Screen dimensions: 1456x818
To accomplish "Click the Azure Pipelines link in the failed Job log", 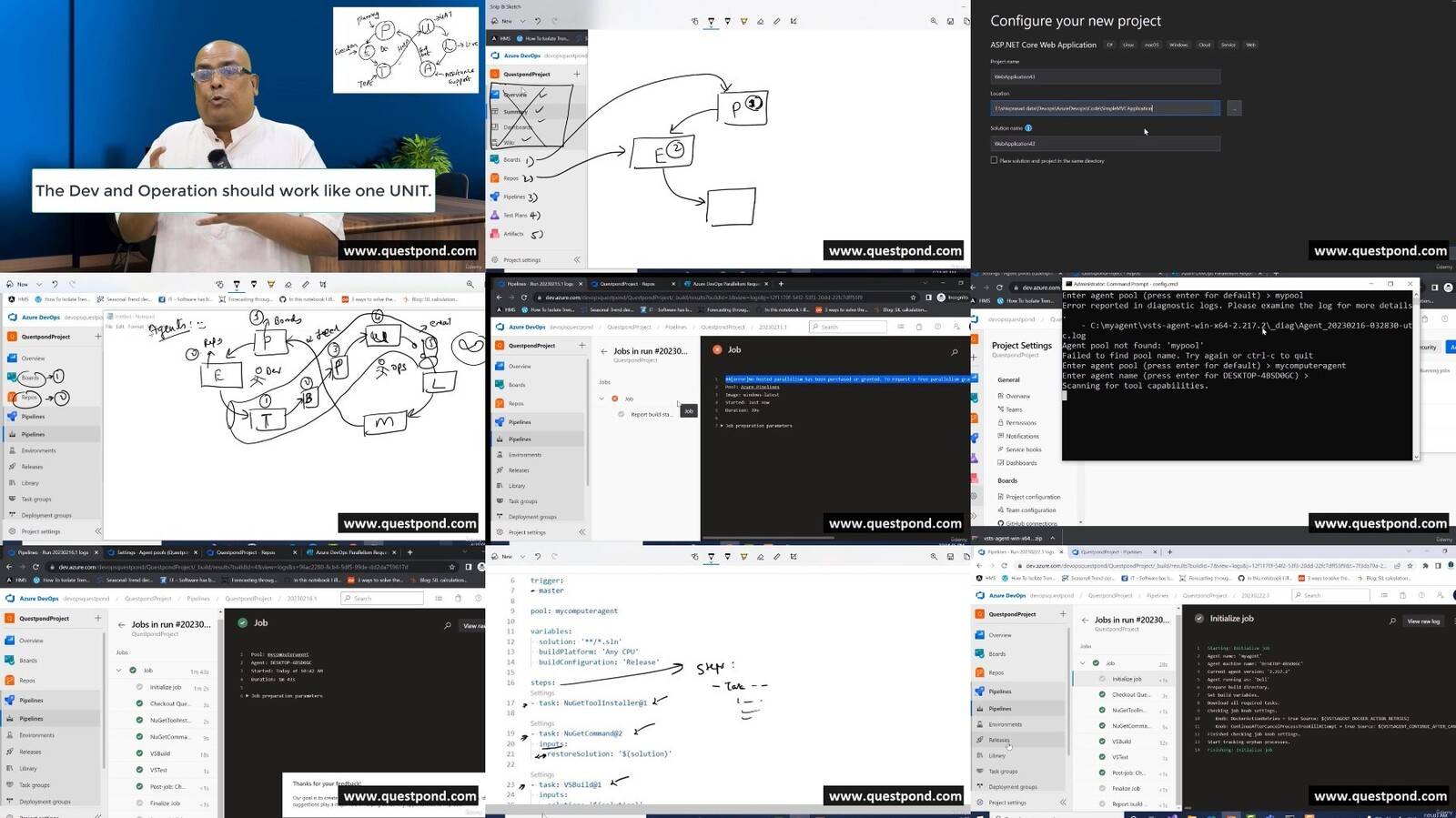I will [x=762, y=388].
